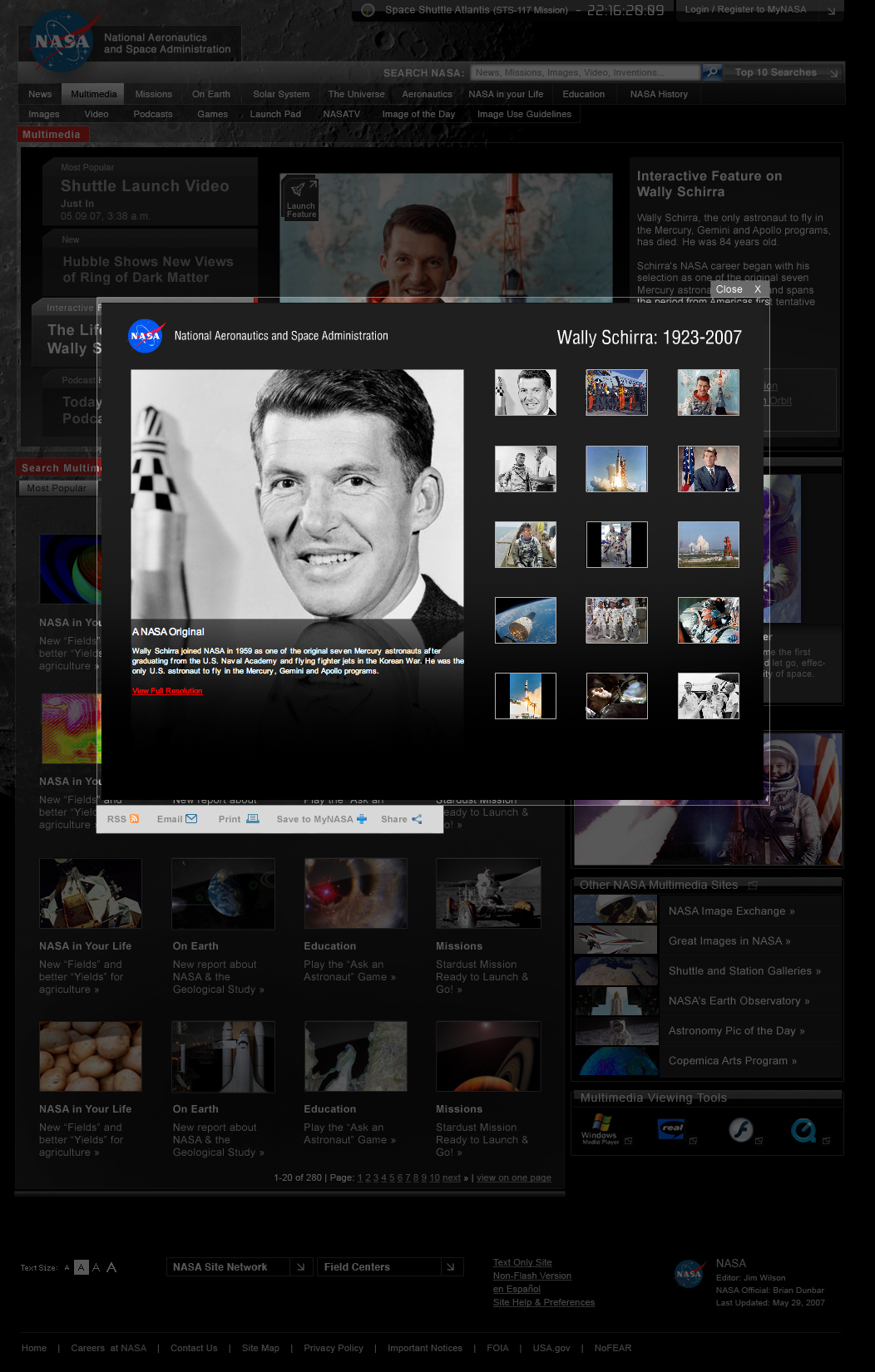The width and height of the screenshot is (875, 1372).
Task: Go to the next results page
Action: (x=451, y=1178)
